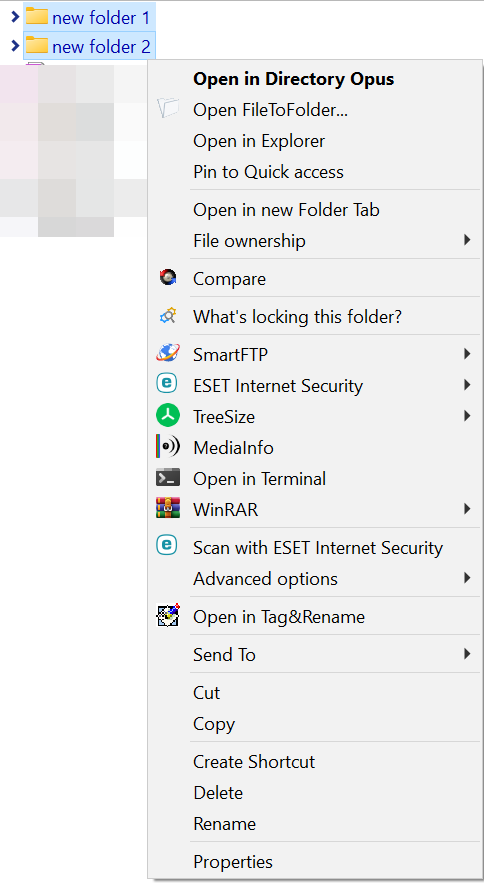This screenshot has height=883, width=484.
Task: Click the MediaInfo speaker icon
Action: [168, 447]
